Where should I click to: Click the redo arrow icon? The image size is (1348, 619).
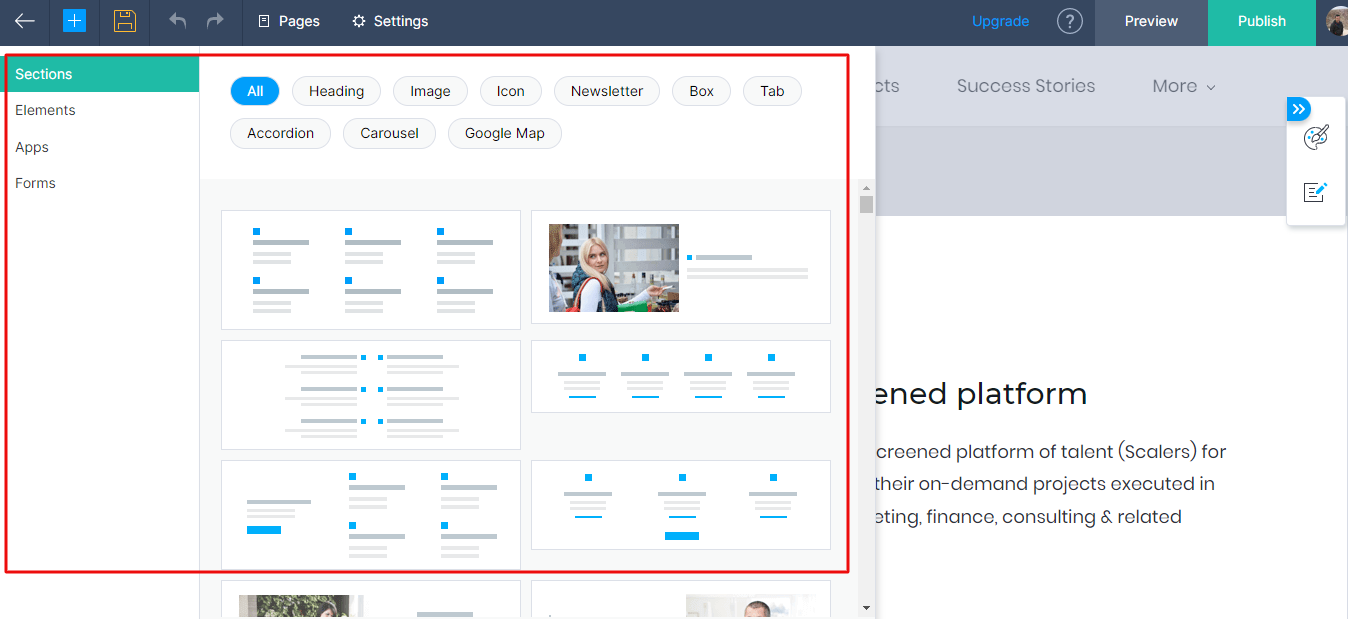pos(214,21)
